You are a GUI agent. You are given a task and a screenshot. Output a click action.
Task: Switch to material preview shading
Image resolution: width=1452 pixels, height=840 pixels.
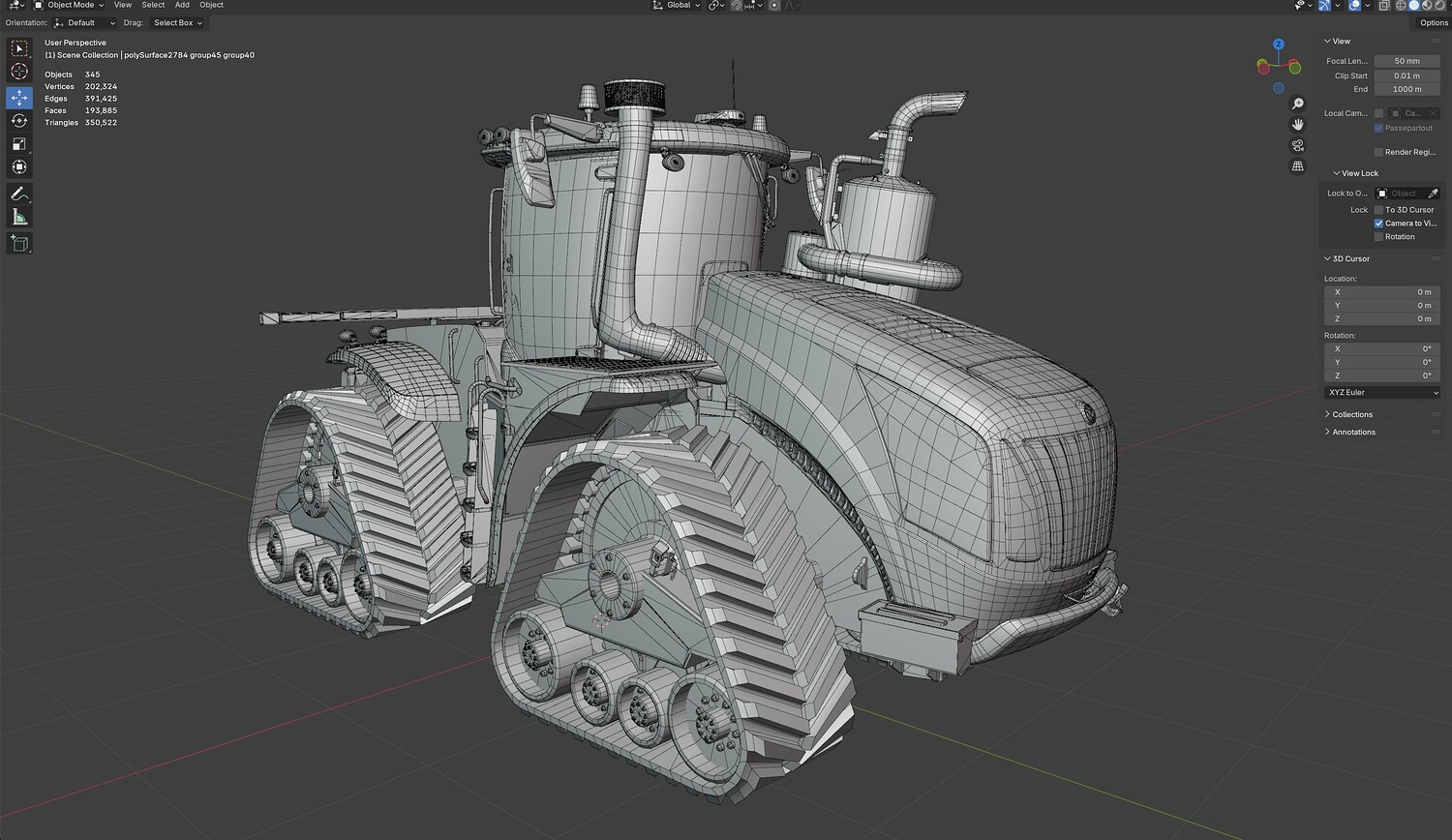point(1427,5)
